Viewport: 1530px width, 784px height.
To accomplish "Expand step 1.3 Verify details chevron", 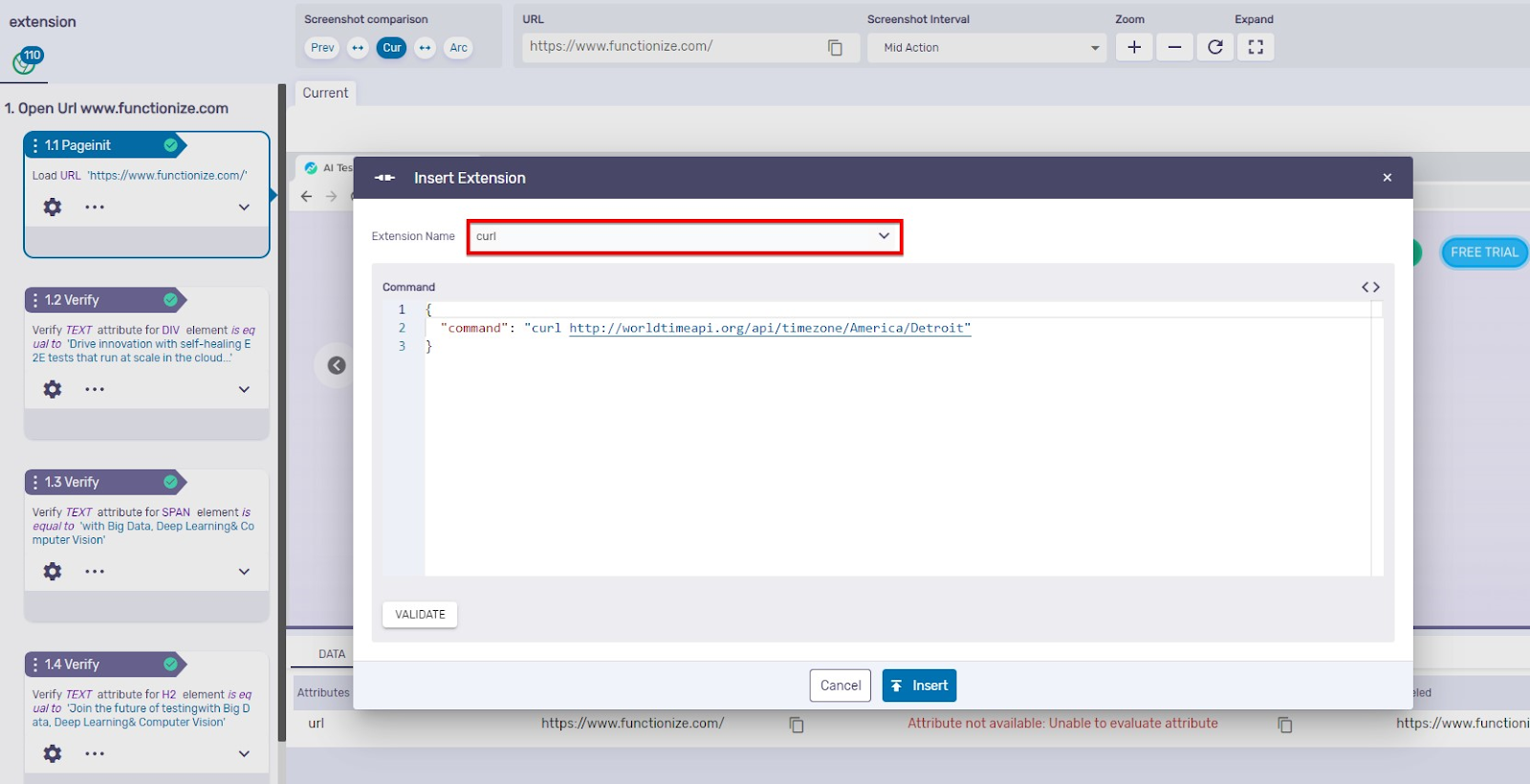I will coord(244,572).
